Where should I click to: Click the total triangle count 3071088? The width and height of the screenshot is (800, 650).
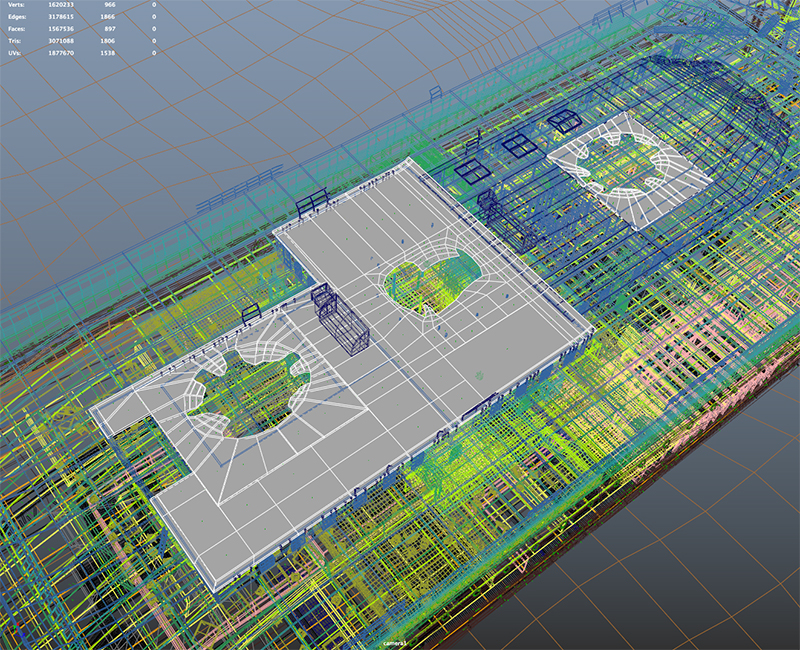click(x=63, y=40)
